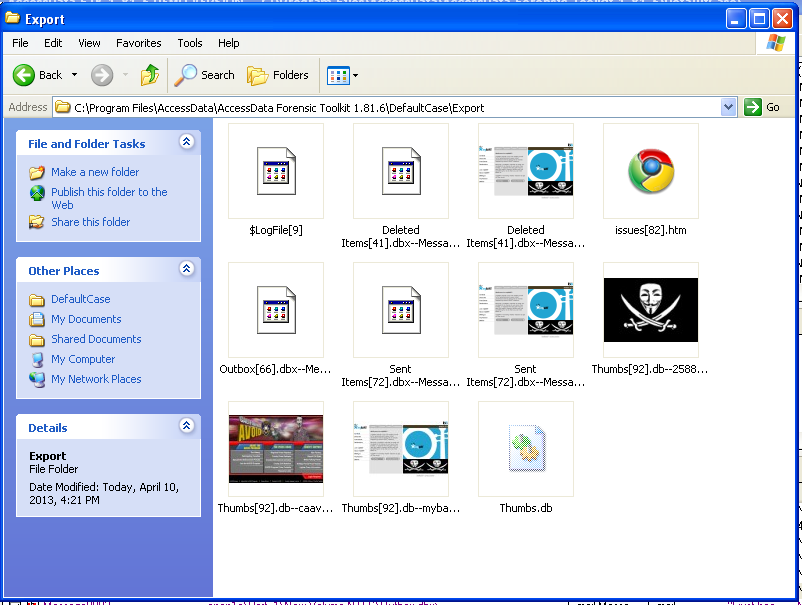
Task: Click the Up folder toolbar icon
Action: (150, 75)
